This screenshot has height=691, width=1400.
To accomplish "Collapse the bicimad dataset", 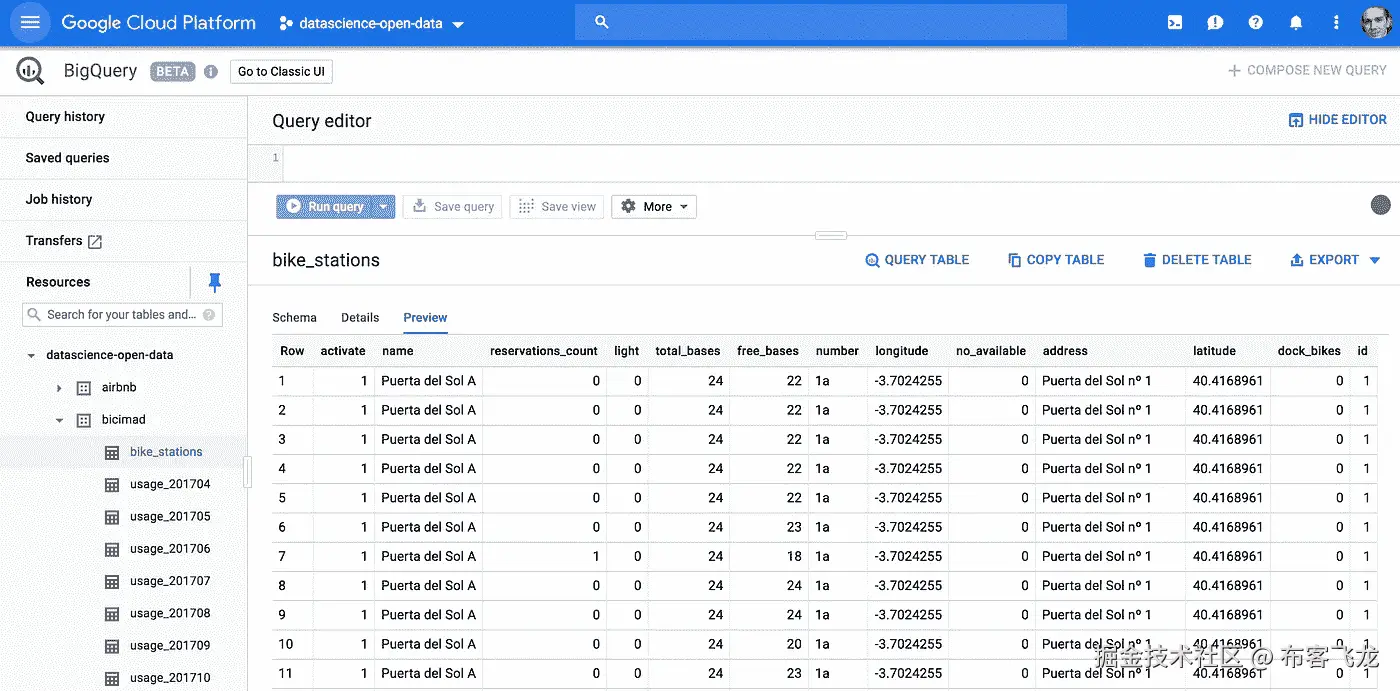I will coord(59,420).
